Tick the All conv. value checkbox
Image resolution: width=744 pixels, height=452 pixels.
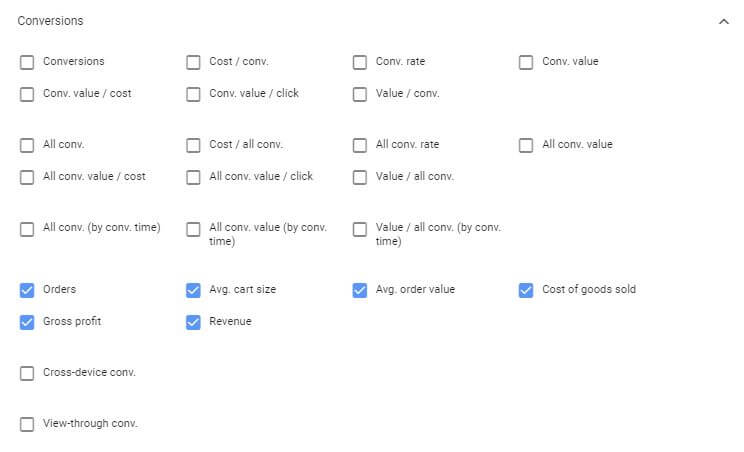pyautogui.click(x=526, y=145)
